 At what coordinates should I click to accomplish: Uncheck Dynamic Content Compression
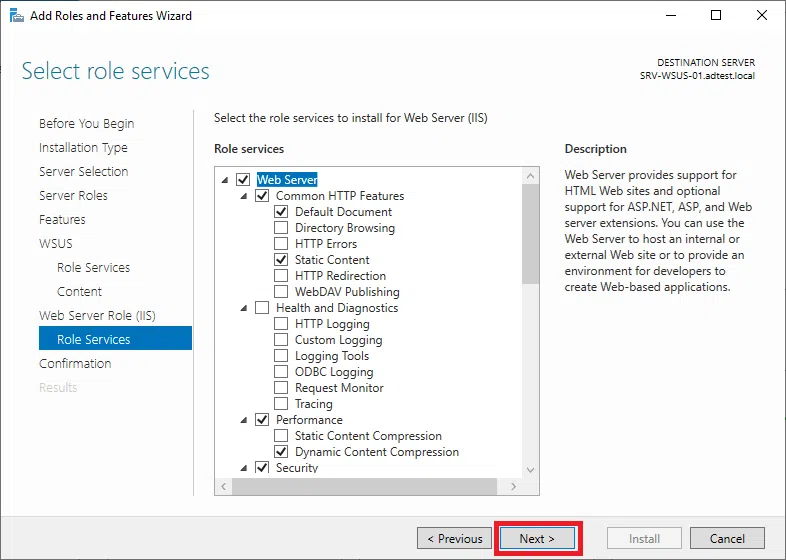click(x=281, y=452)
